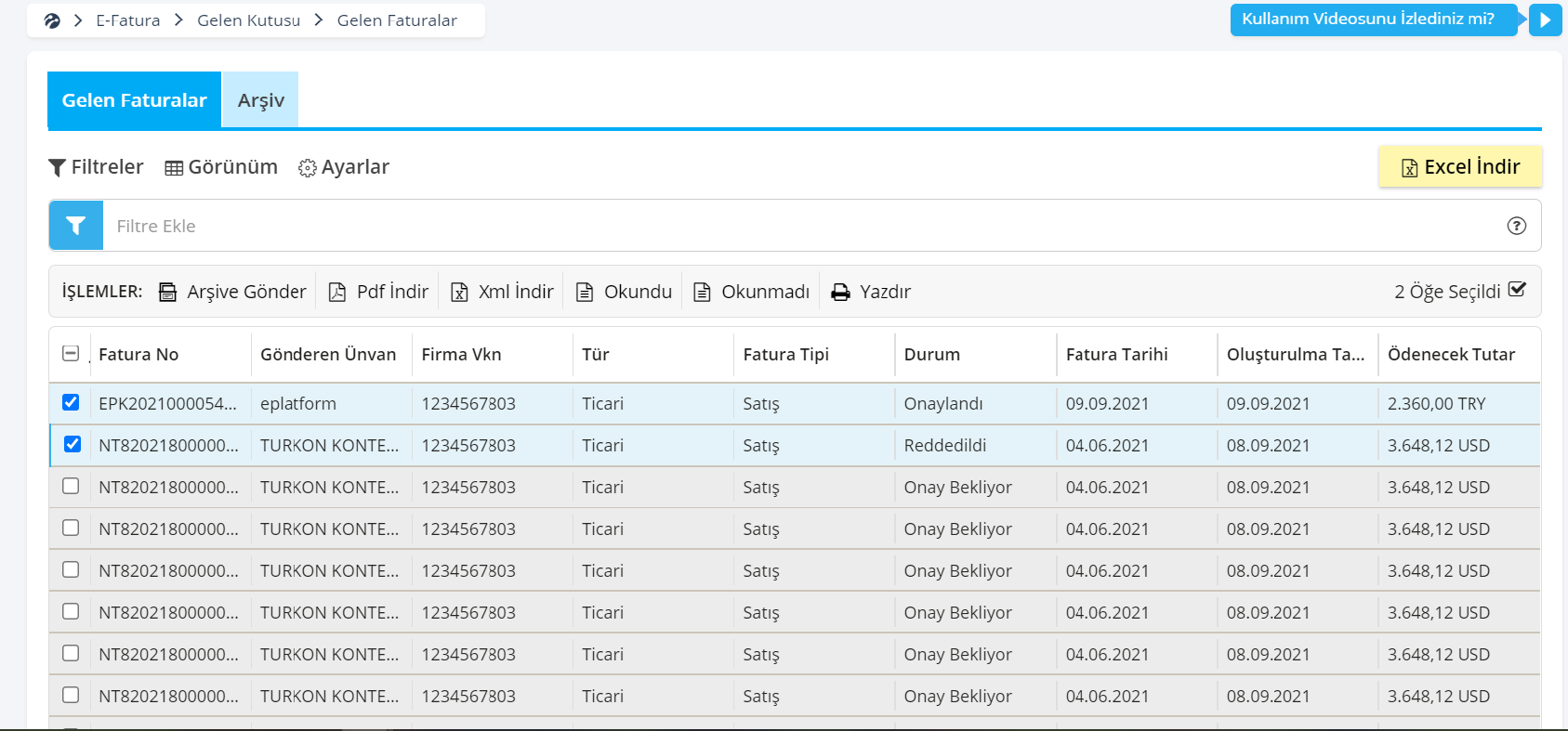Sort by Fatura No column header
Image resolution: width=1568 pixels, height=731 pixels.
point(138,354)
